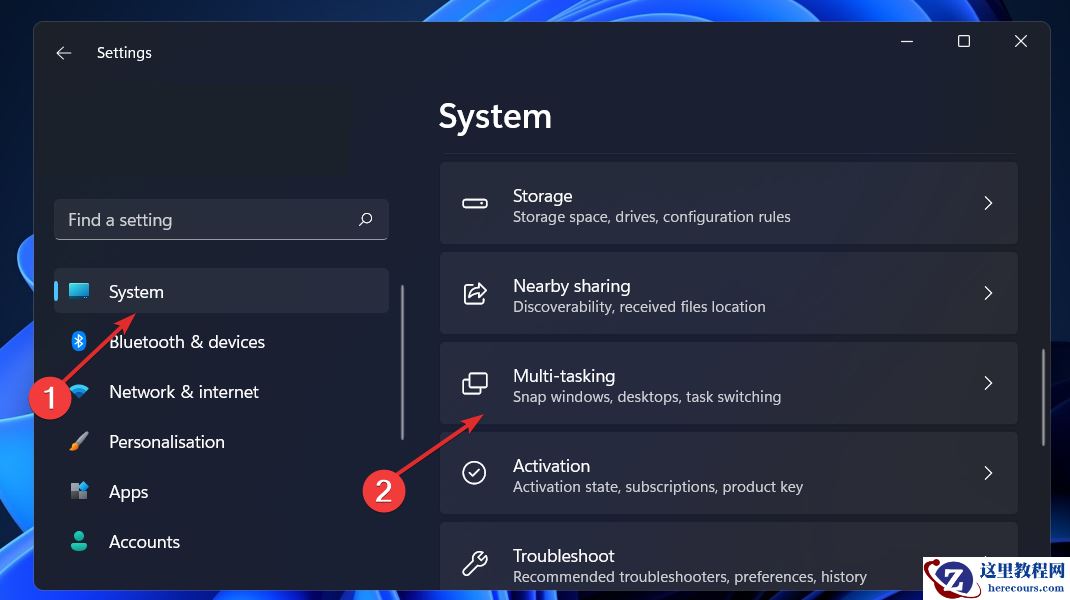Open the Accounts section
1070x600 pixels.
coord(221,541)
